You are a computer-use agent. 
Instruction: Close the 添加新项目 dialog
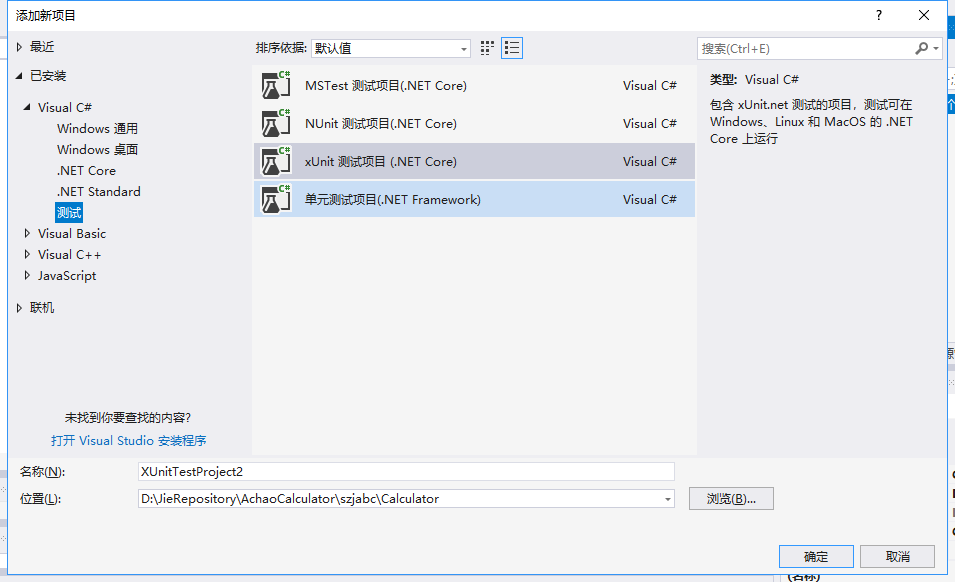tap(924, 15)
